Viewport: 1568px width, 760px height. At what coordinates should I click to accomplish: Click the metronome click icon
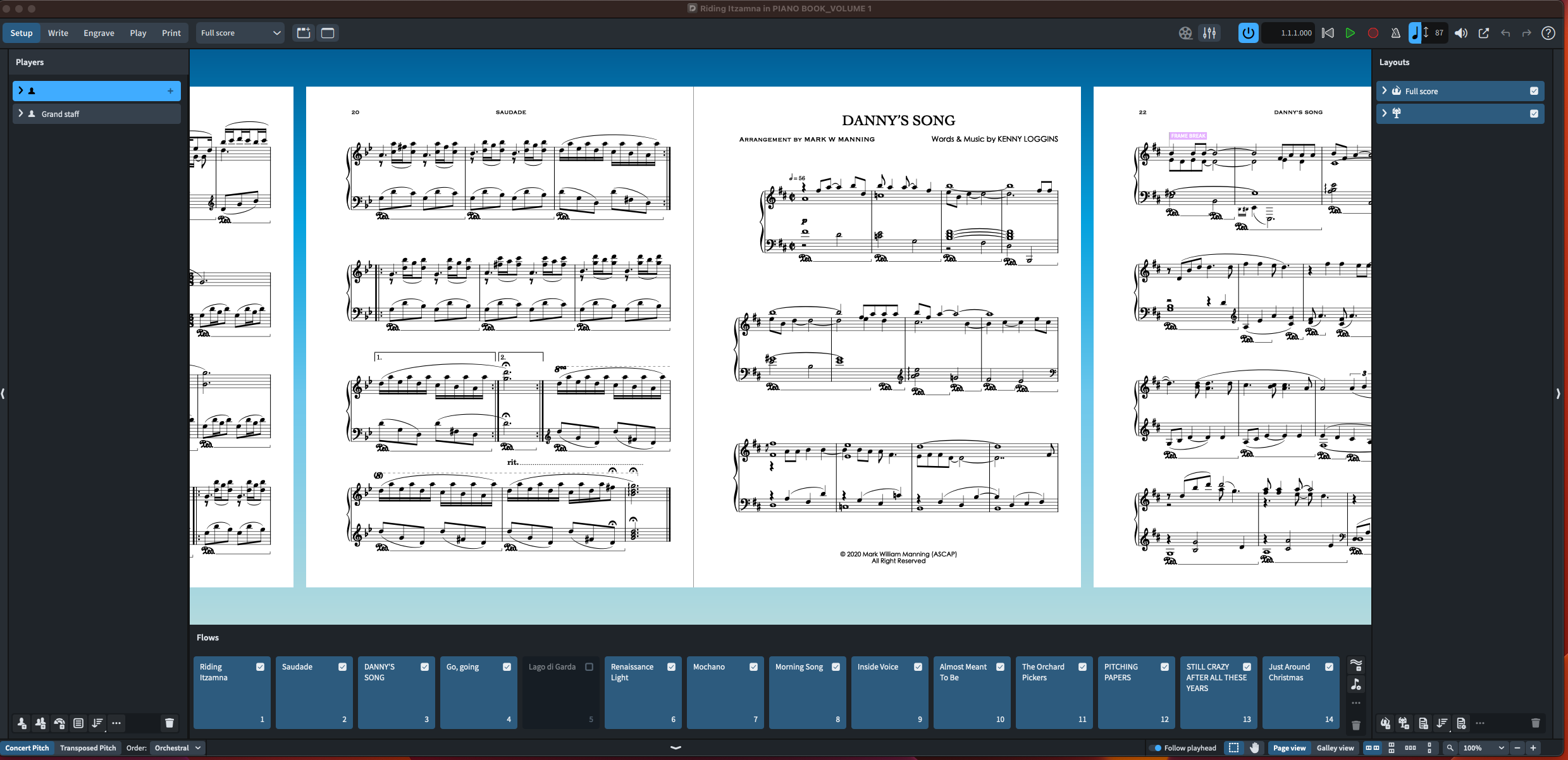pos(1395,33)
